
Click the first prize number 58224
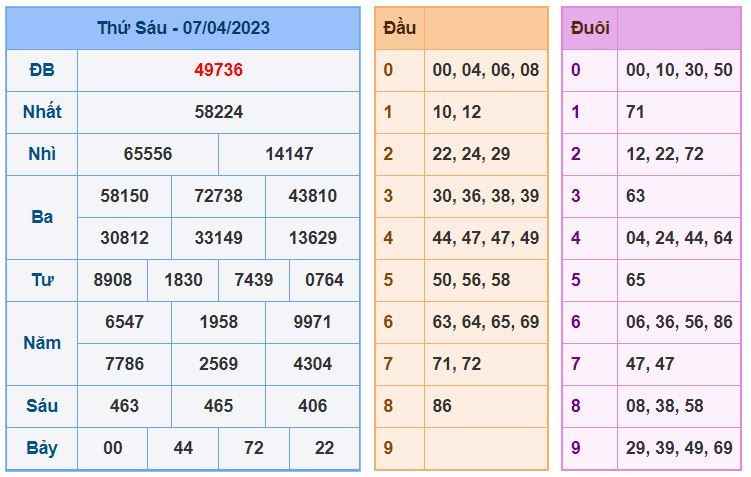[218, 112]
